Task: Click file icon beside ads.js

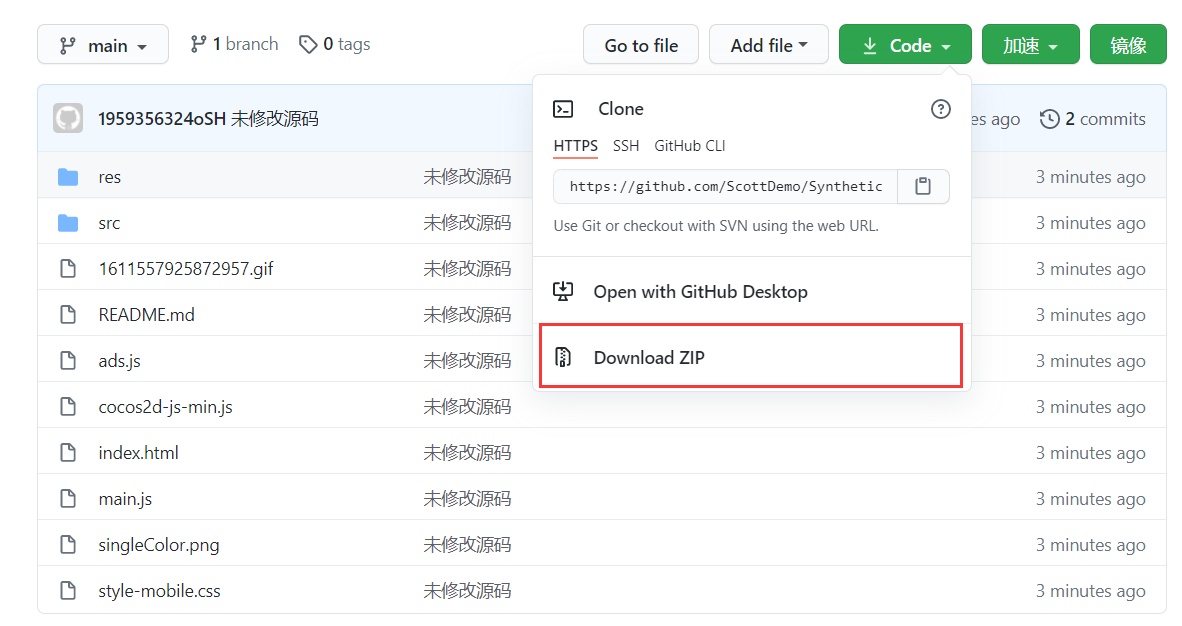Action: (x=68, y=361)
